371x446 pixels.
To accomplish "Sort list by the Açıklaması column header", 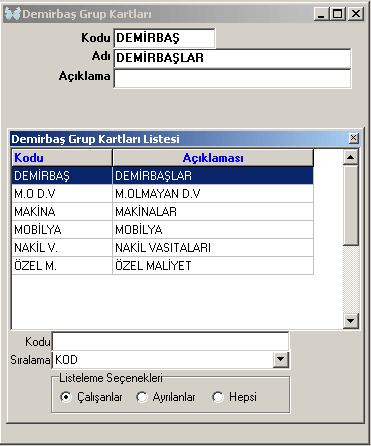I will pyautogui.click(x=213, y=158).
